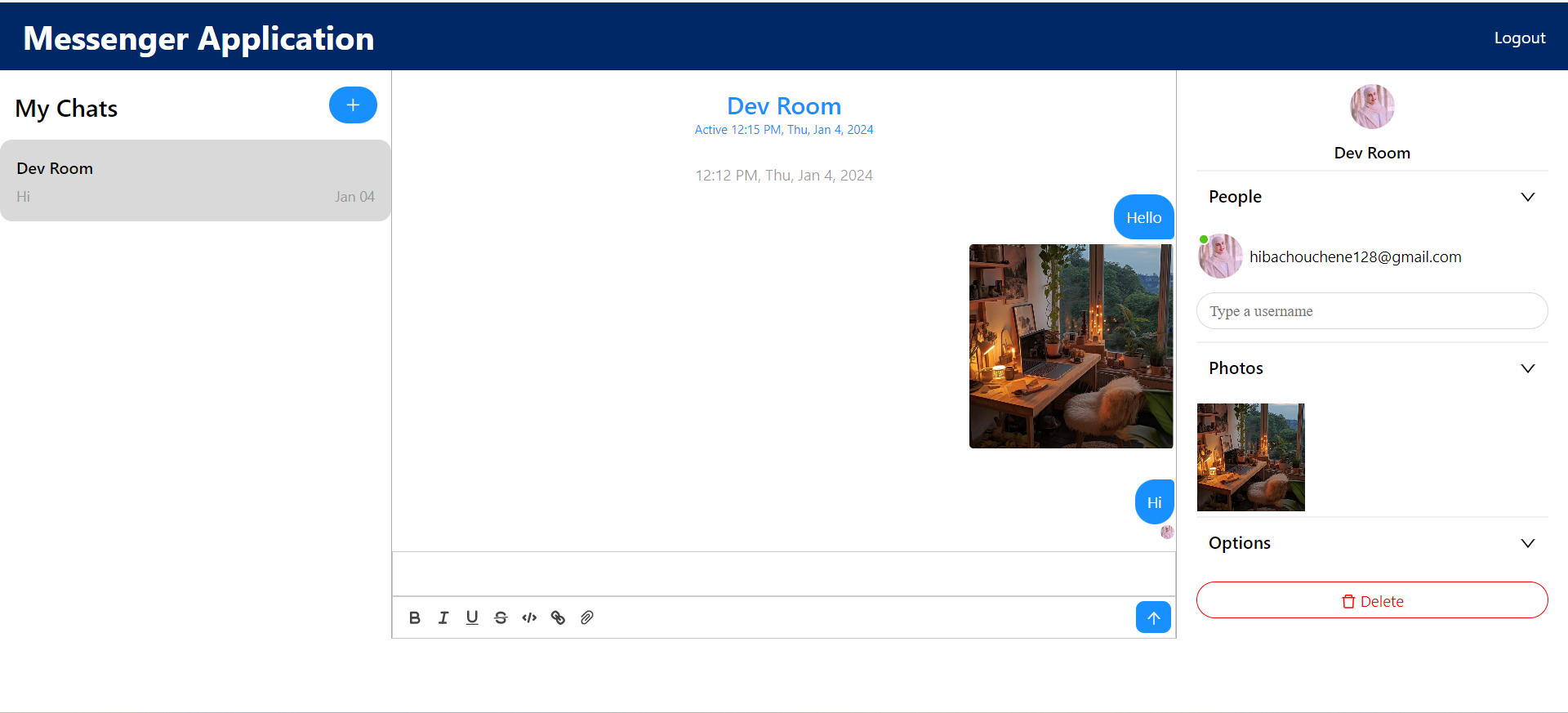1568x713 pixels.
Task: Click Dev Room avatar in right panel
Action: coord(1372,106)
